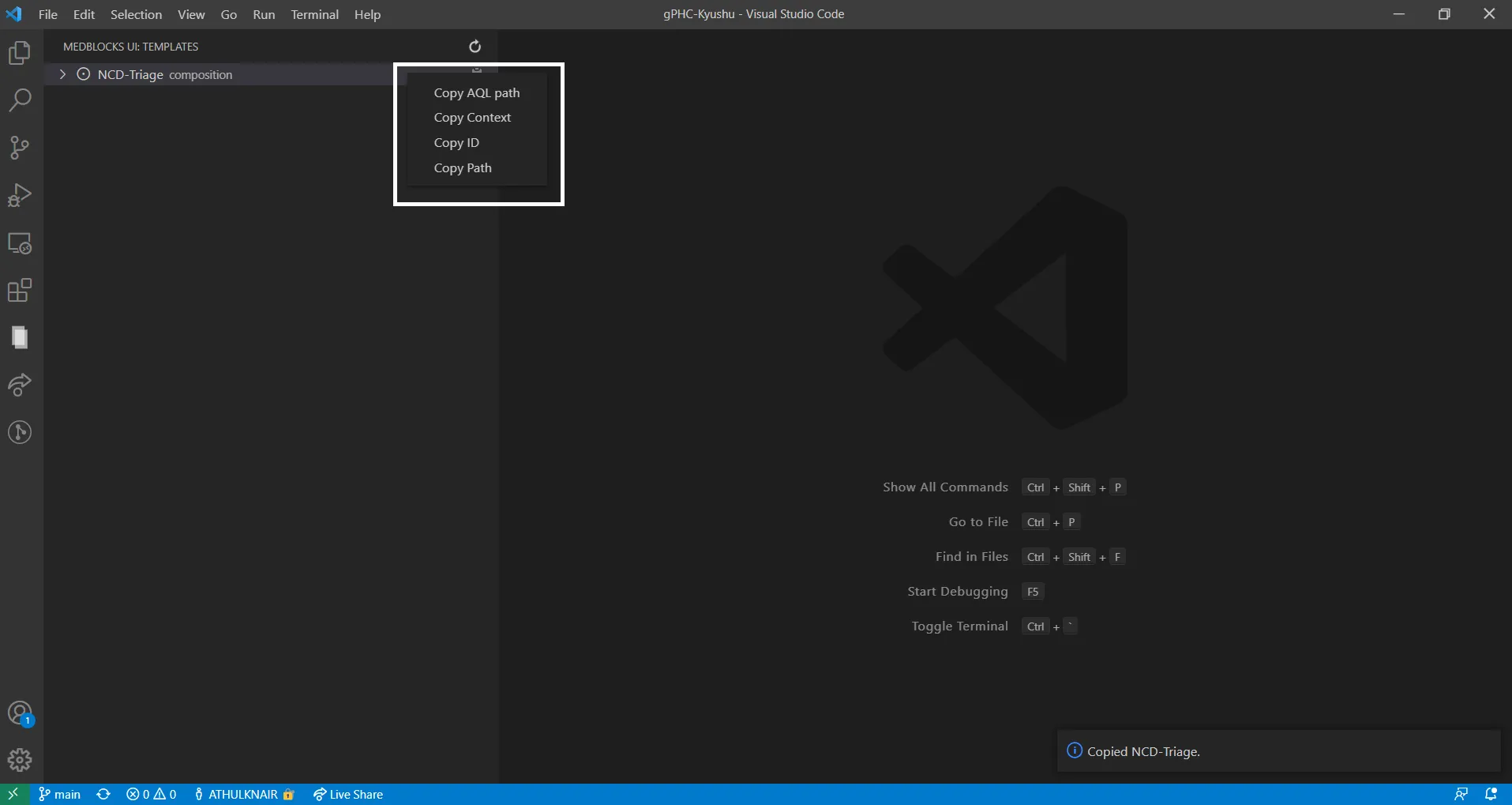Image resolution: width=1512 pixels, height=805 pixels.
Task: Open the Explorer view in activity bar
Action: coord(20,53)
